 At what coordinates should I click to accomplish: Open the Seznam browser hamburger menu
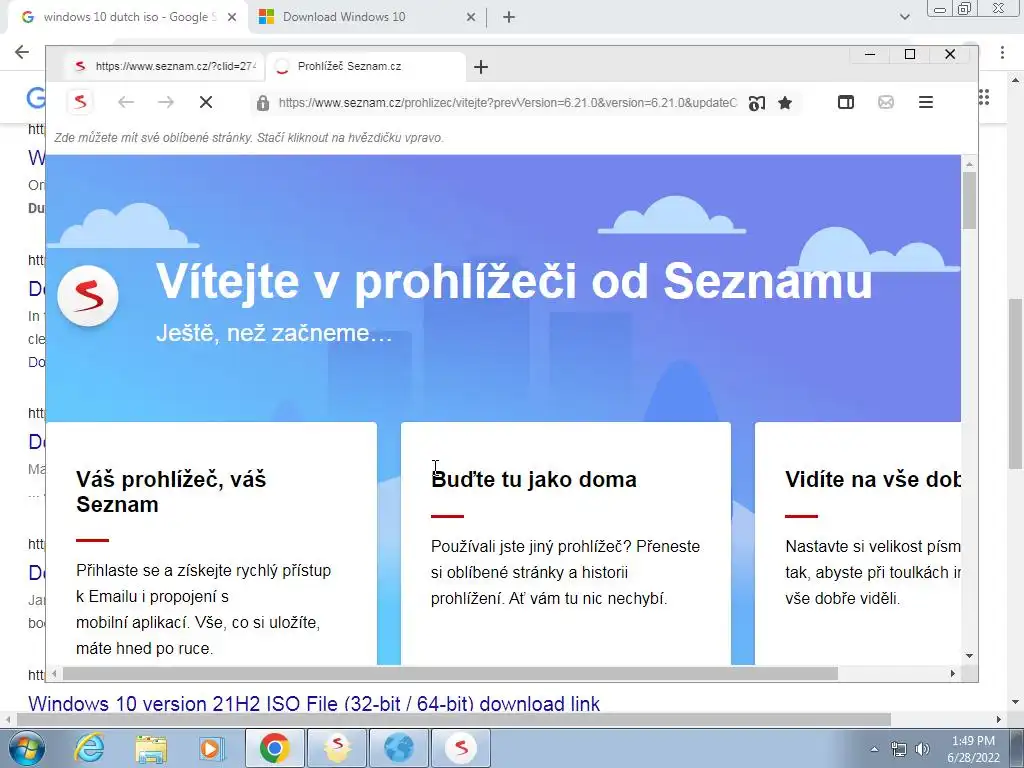tap(925, 102)
